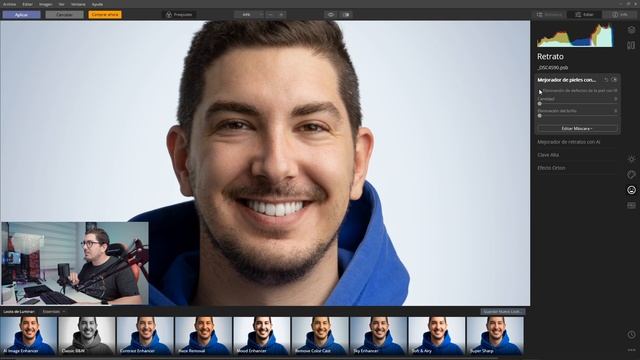640x360 pixels.
Task: Expand the Clave Alta tool
Action: (x=548, y=155)
